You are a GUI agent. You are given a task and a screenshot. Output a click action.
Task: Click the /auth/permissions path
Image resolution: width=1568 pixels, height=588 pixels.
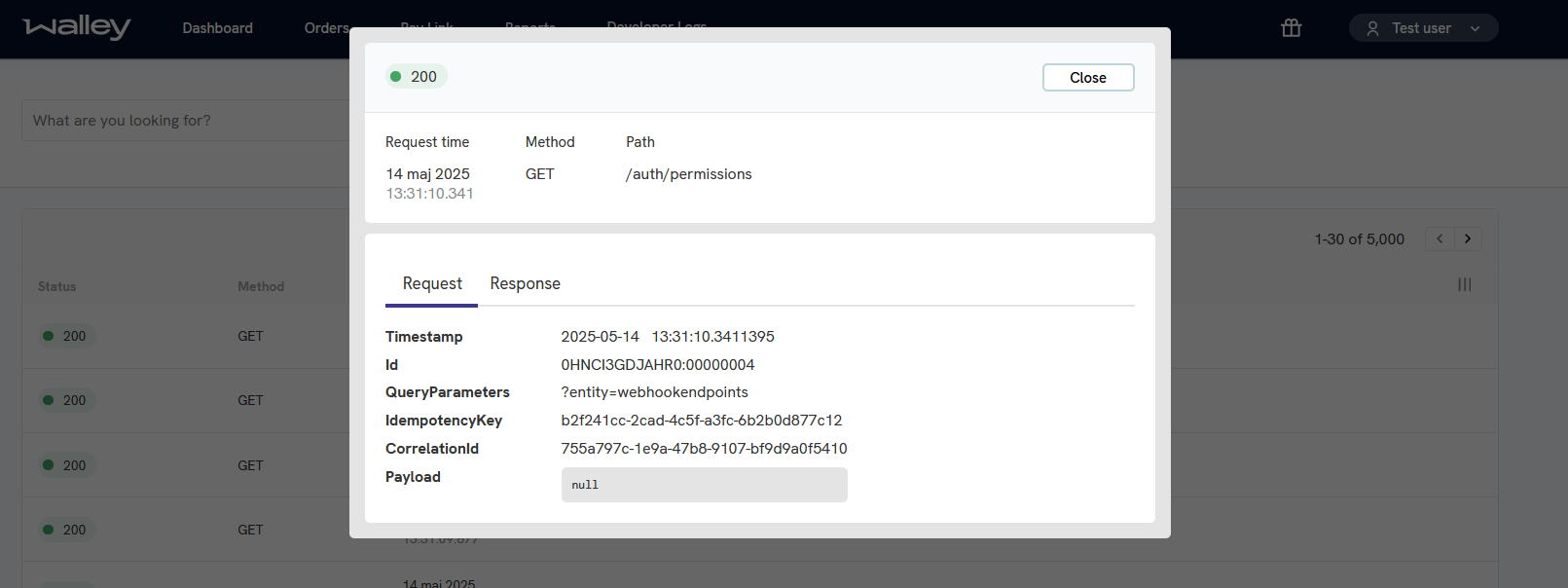tap(689, 174)
